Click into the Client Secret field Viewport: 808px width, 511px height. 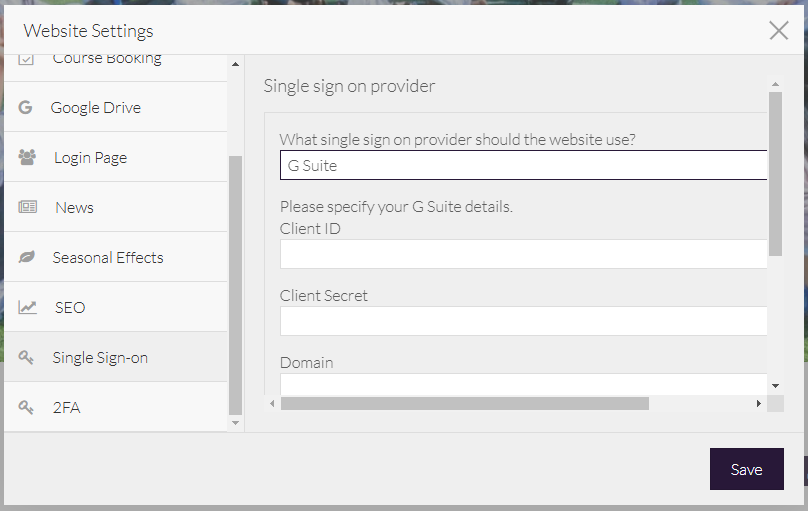[523, 321]
